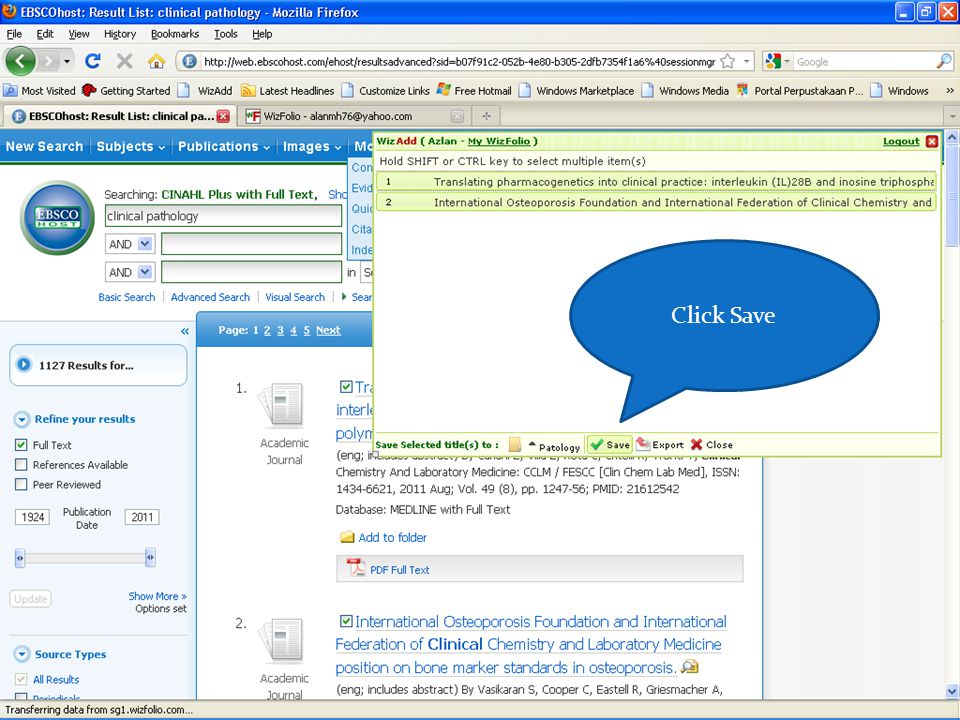
Task: Open the Portal Perpustakaan bookmark
Action: click(800, 91)
